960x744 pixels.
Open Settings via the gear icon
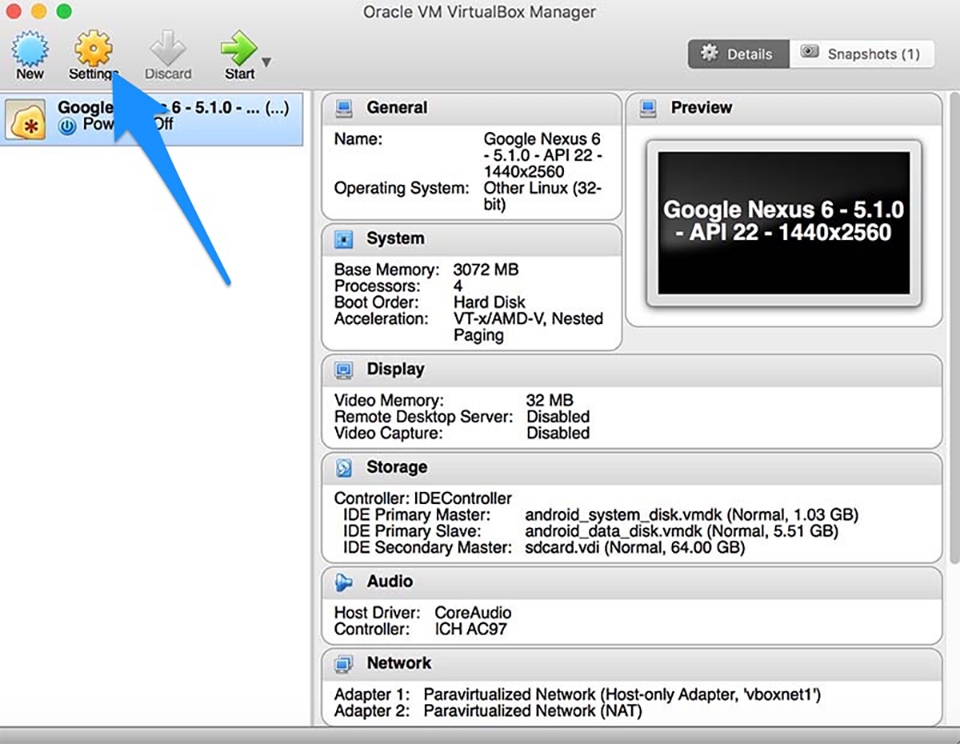[x=93, y=48]
